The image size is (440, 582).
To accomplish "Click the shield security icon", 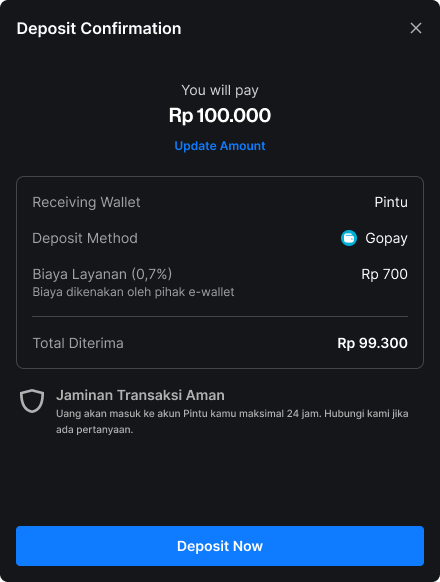I will (32, 401).
